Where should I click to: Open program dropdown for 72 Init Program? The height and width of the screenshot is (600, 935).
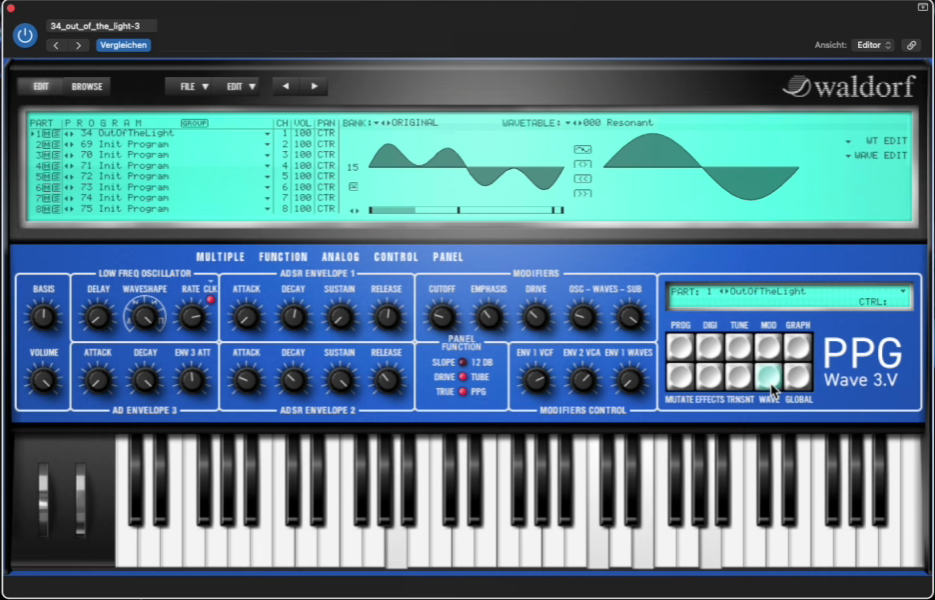[268, 177]
